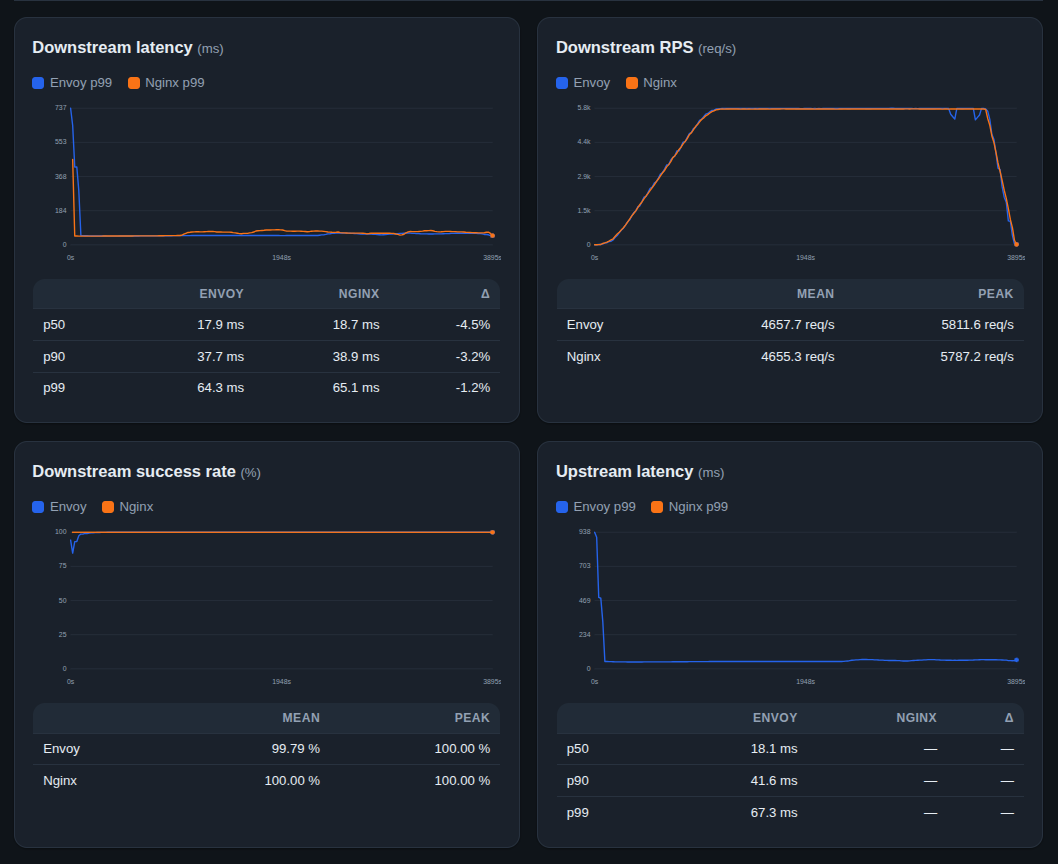Click the 5.8k y-axis label on Downstream RPS chart
Image resolution: width=1058 pixels, height=864 pixels.
point(584,108)
